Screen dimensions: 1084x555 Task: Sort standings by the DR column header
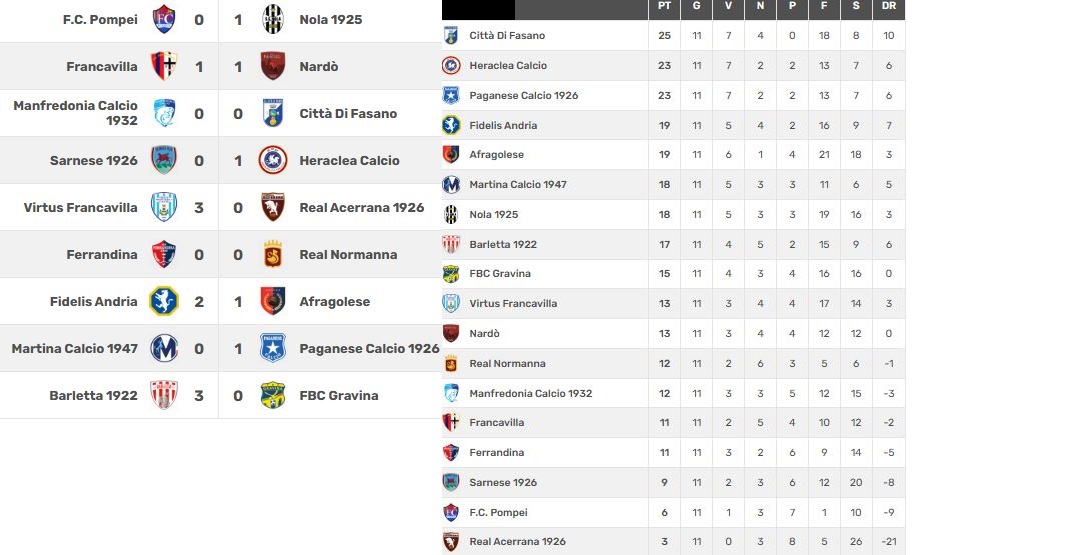(x=889, y=7)
